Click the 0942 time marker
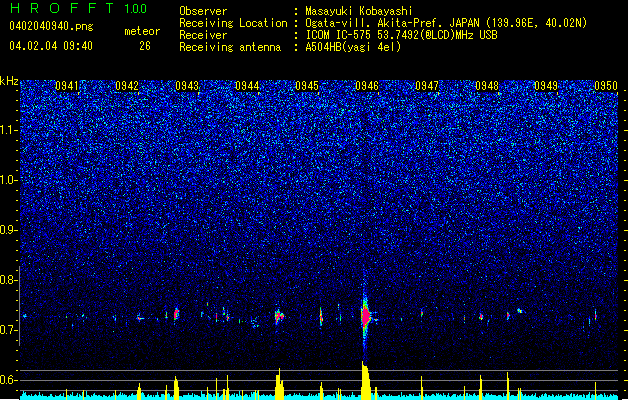 click(x=127, y=86)
